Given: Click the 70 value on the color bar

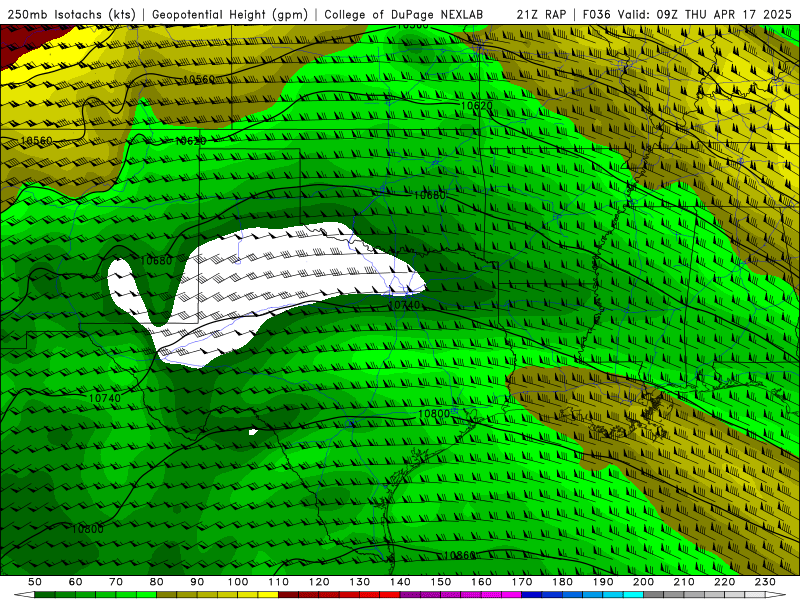Looking at the screenshot, I should 116,582.
